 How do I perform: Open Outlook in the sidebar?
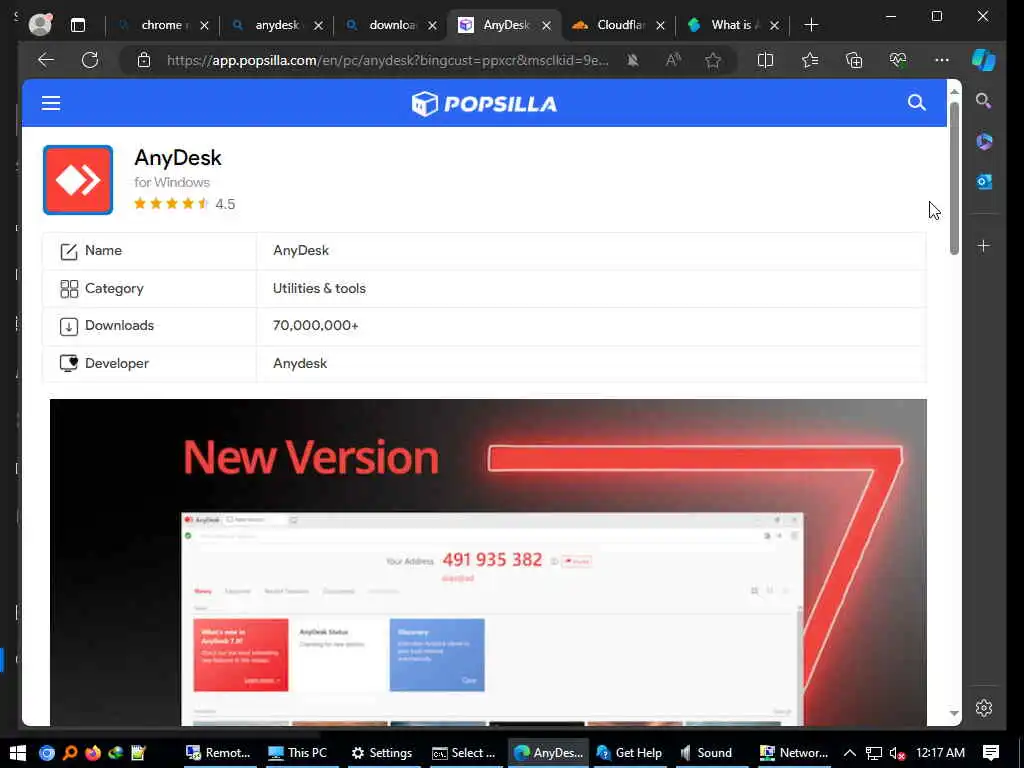pos(984,182)
